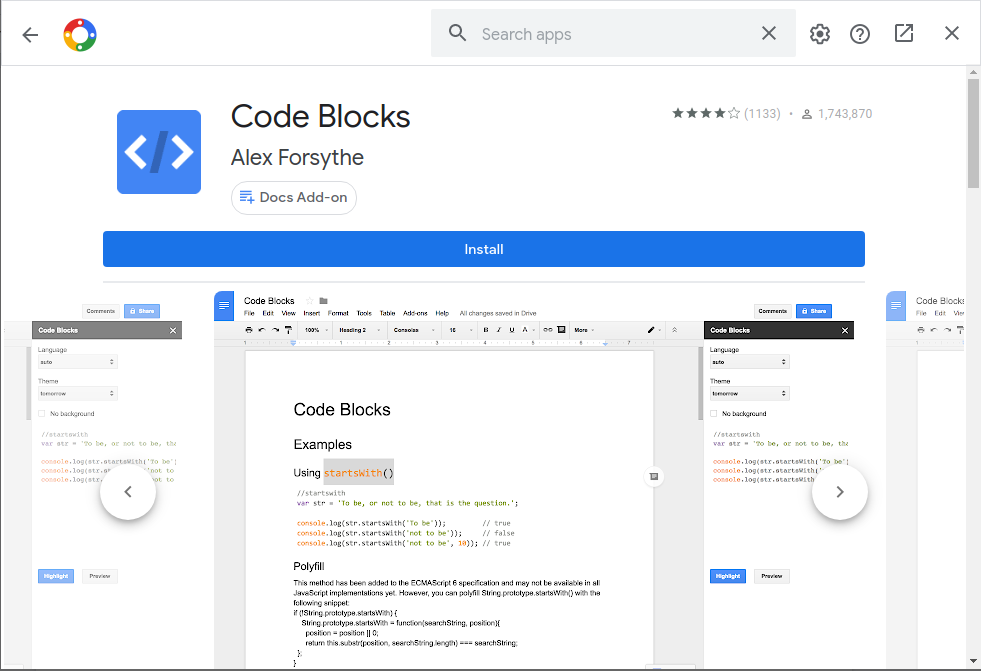This screenshot has width=981, height=671.
Task: Click the scrollbar down arrow
Action: (973, 661)
